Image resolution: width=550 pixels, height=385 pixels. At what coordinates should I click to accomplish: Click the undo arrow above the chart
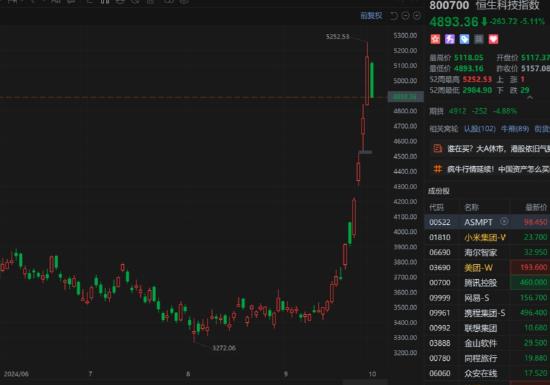pyautogui.click(x=394, y=16)
